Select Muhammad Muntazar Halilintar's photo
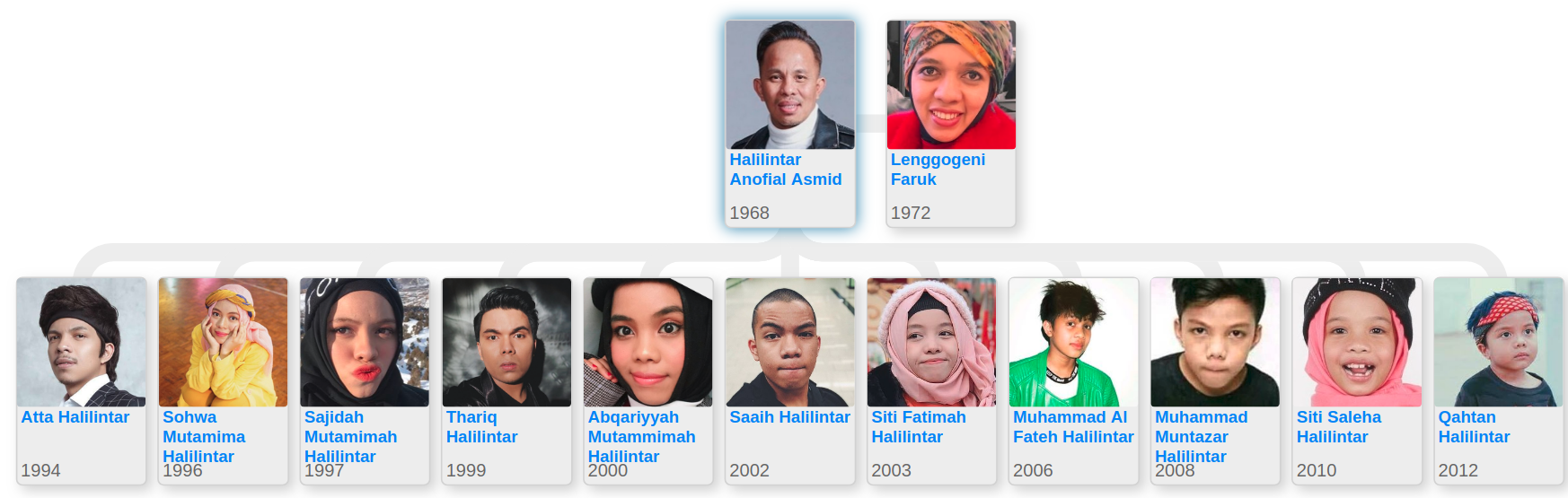 click(x=1215, y=342)
